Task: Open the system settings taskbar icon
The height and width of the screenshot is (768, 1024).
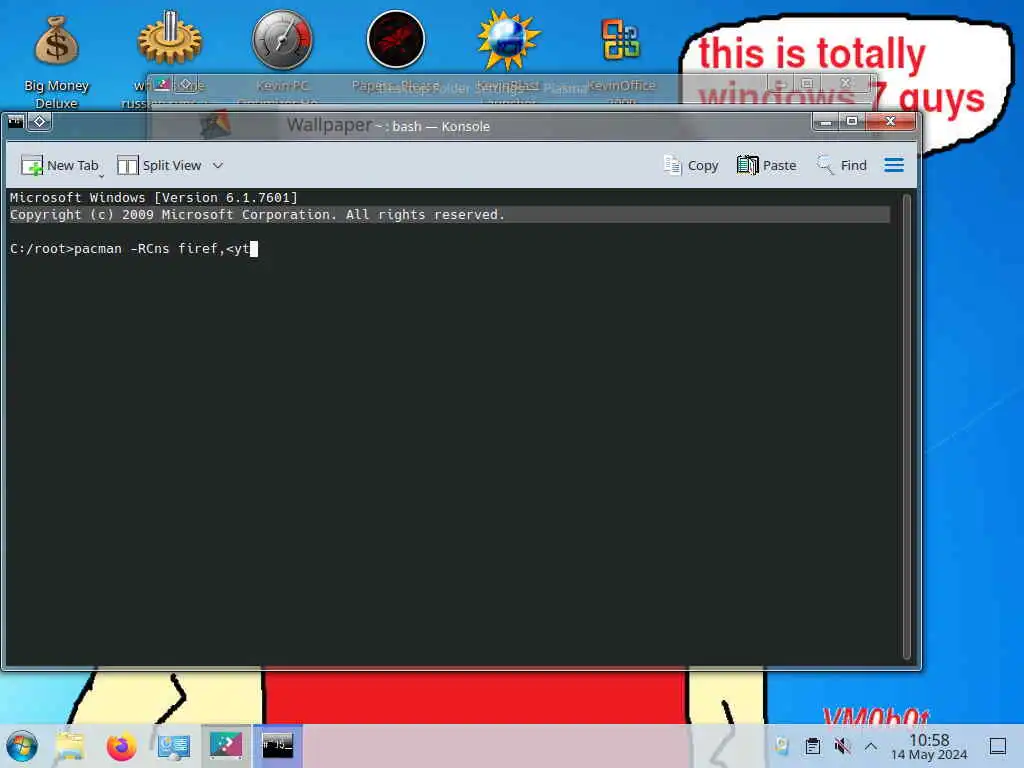Action: coord(174,746)
